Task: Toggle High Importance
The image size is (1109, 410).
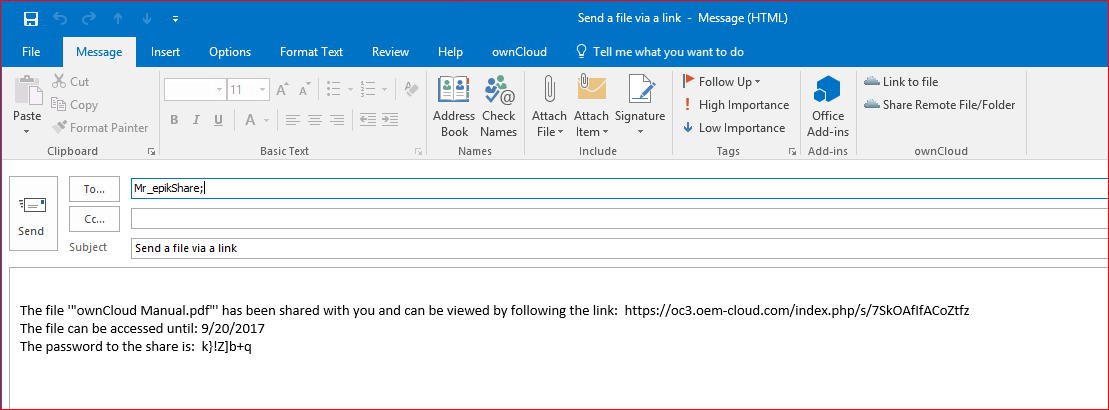Action: [736, 105]
